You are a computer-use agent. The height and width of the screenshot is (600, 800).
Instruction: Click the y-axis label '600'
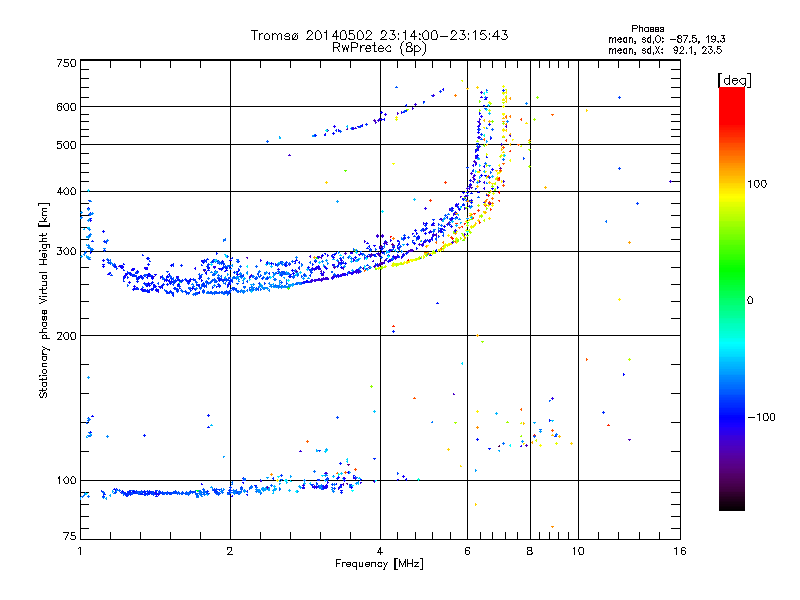pyautogui.click(x=66, y=107)
